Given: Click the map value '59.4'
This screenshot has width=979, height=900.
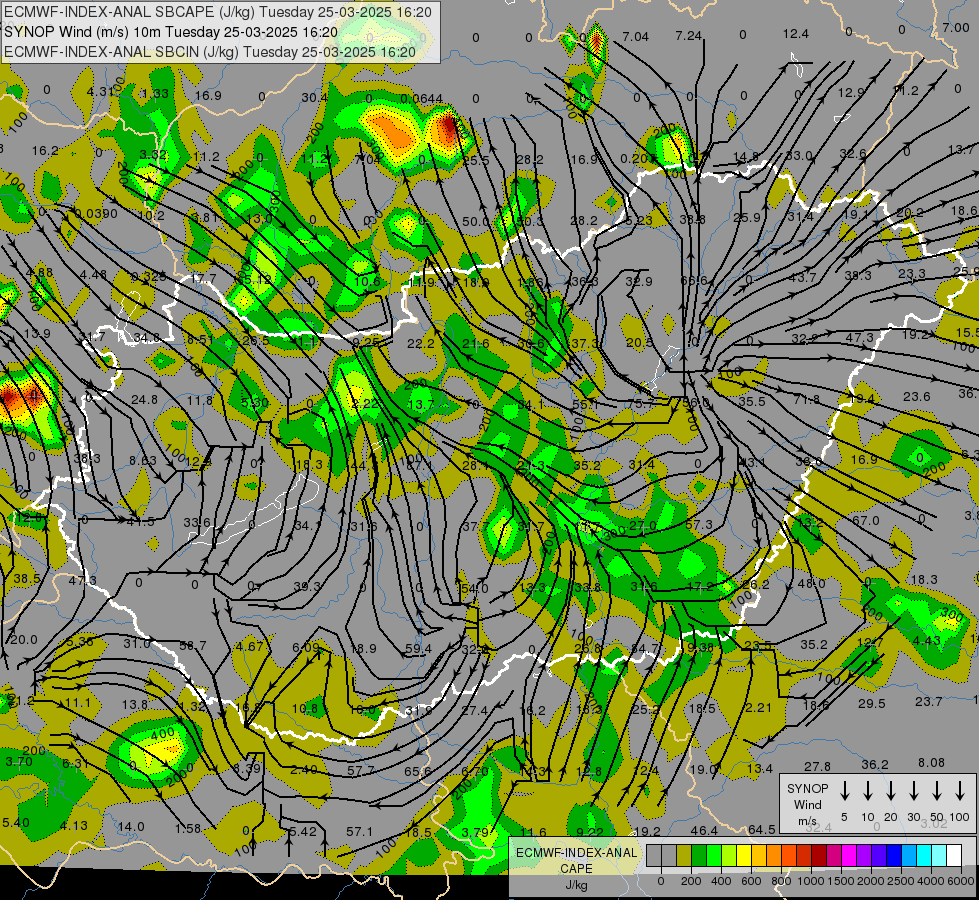Looking at the screenshot, I should (x=418, y=649).
